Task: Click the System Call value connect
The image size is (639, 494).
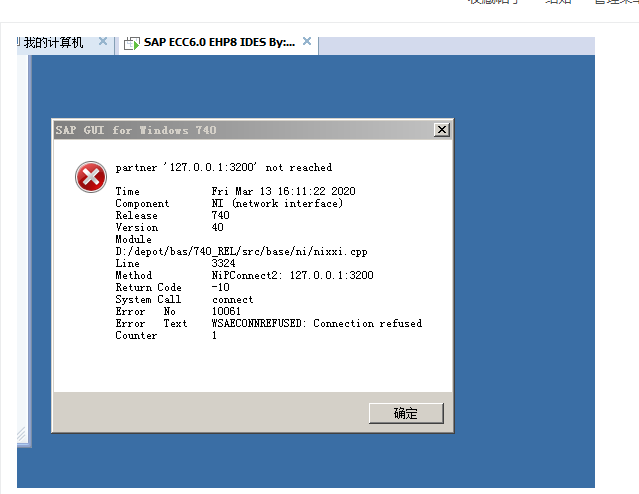Action: pyautogui.click(x=233, y=300)
